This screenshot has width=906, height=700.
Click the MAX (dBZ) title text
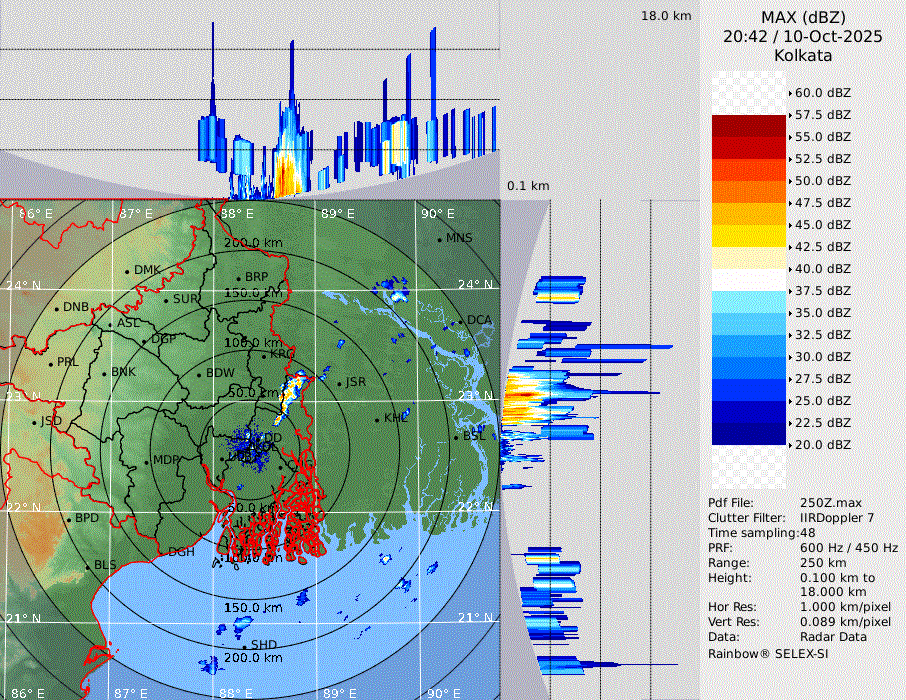click(803, 17)
